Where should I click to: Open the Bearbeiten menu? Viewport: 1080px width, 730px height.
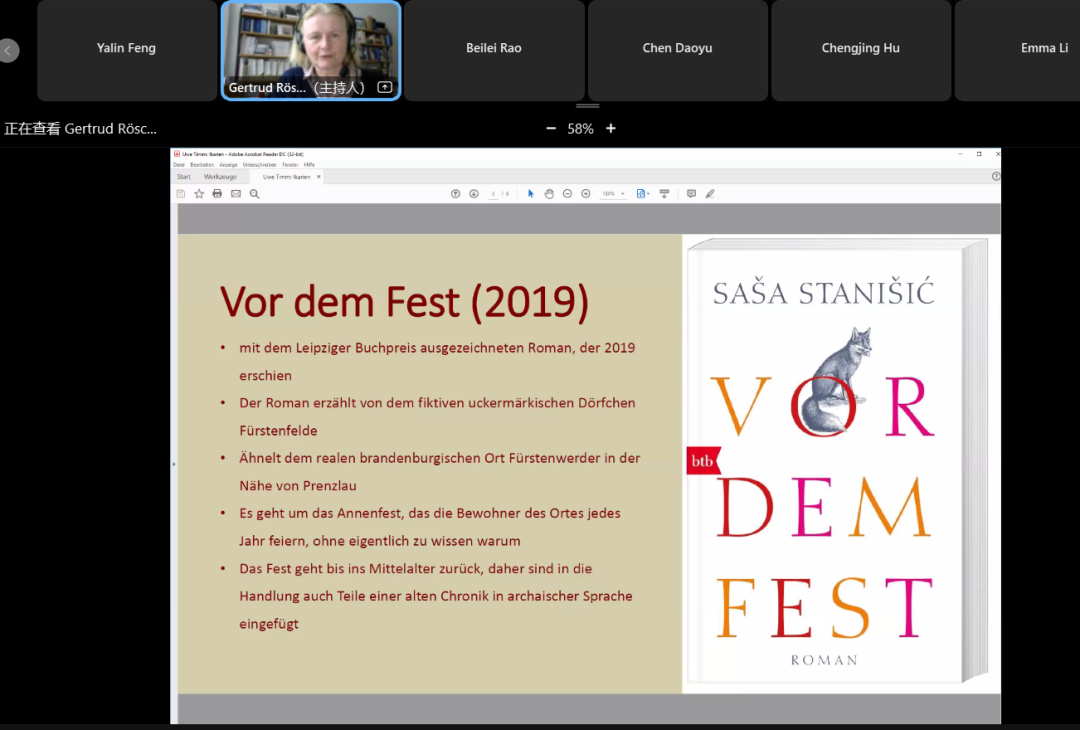coord(202,165)
